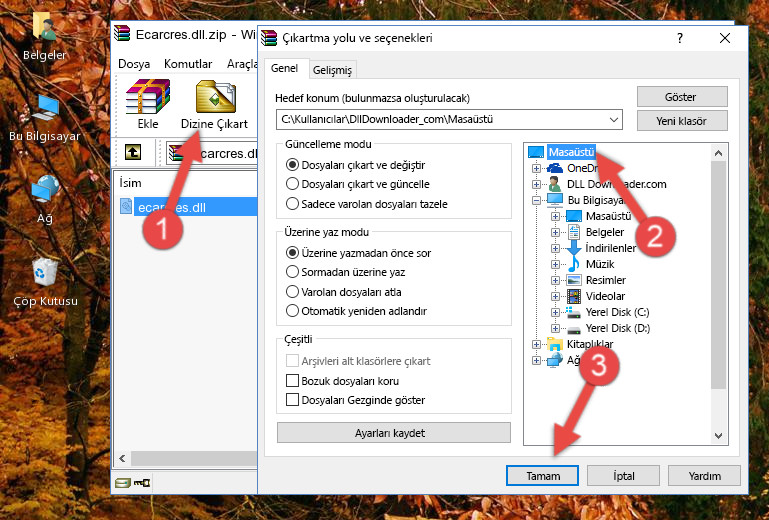Open the Belgeler desktop icon
769x520 pixels.
(44, 35)
